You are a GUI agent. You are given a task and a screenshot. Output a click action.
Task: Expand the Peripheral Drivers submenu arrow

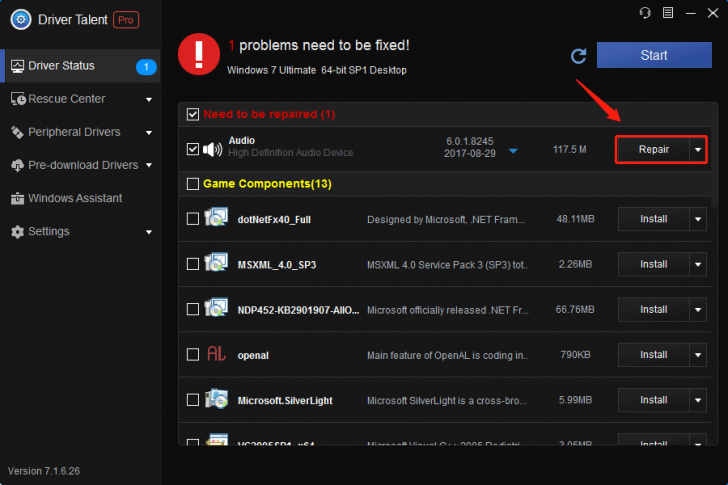click(x=149, y=133)
